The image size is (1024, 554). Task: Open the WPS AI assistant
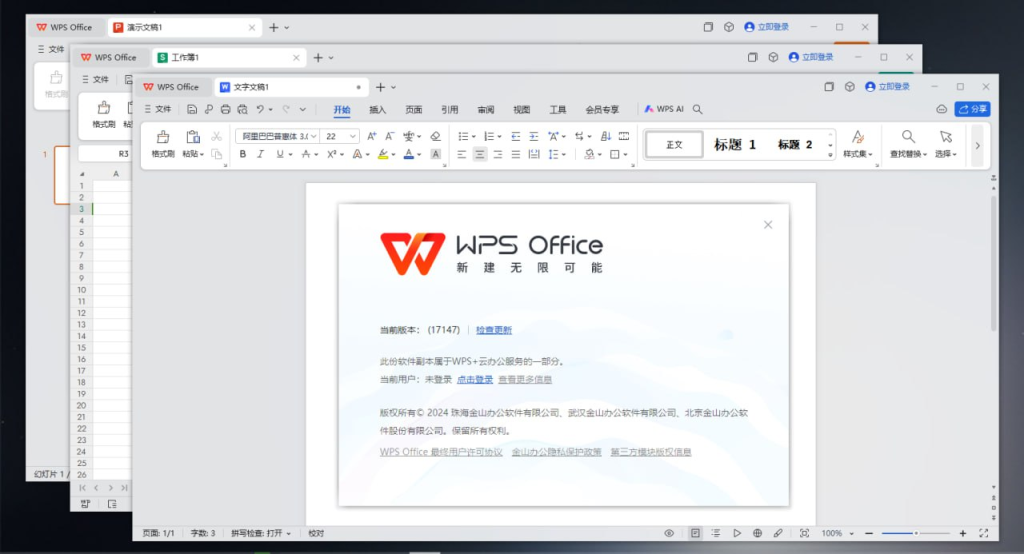(664, 109)
